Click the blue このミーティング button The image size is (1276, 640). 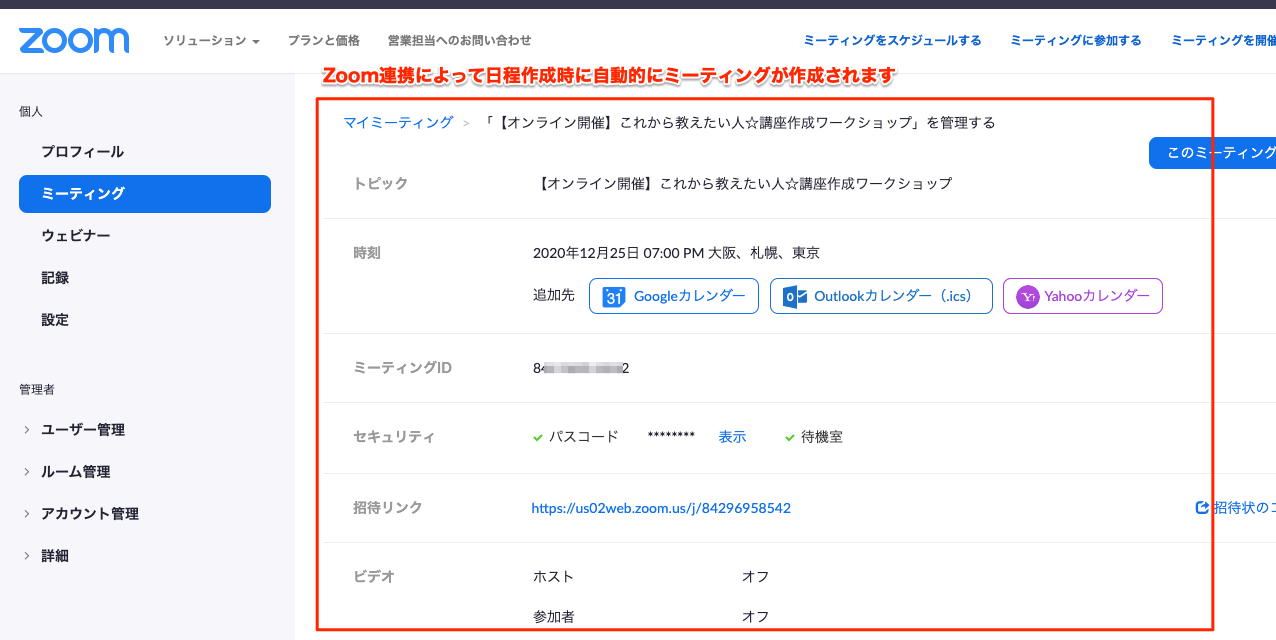click(1212, 153)
